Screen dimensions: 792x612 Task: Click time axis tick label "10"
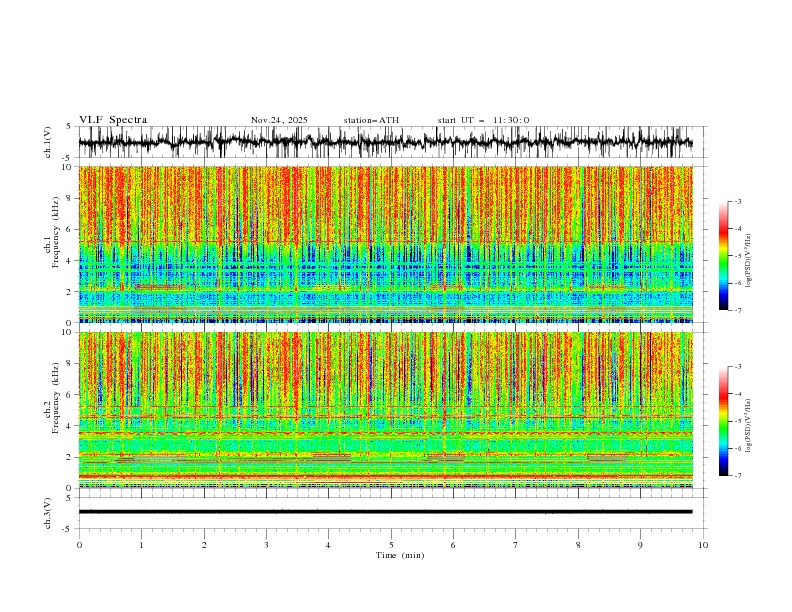tap(703, 545)
